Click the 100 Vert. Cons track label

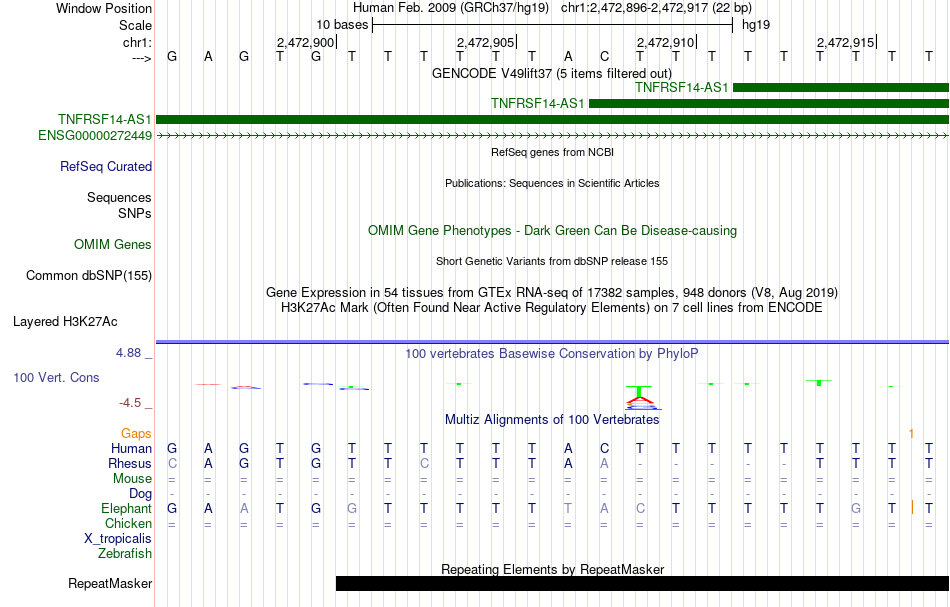56,378
